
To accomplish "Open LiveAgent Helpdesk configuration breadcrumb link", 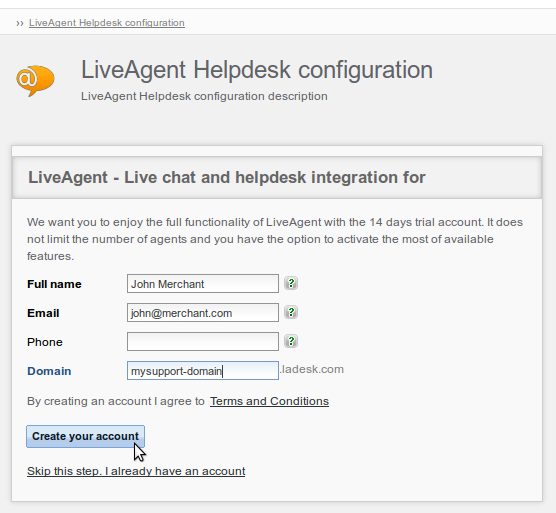I will tap(107, 23).
